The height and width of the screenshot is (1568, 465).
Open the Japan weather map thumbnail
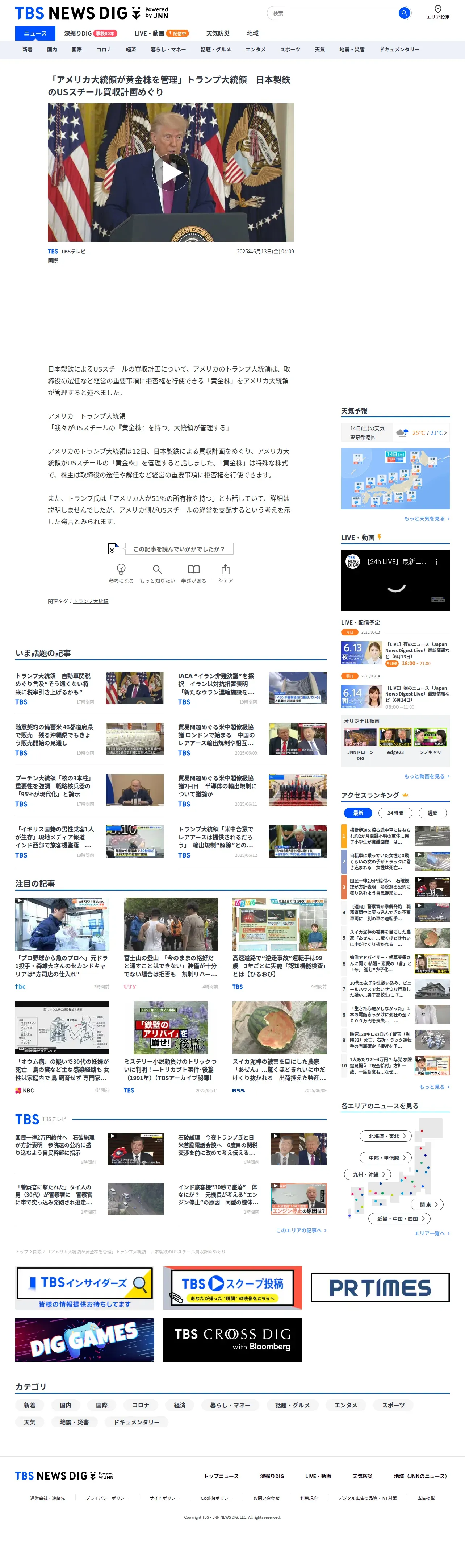(395, 478)
